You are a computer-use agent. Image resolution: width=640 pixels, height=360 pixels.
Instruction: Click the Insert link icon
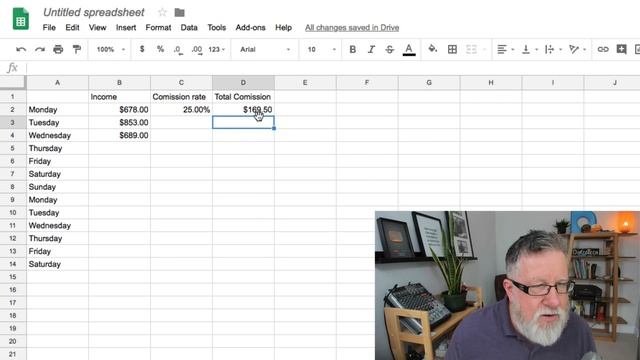point(603,49)
